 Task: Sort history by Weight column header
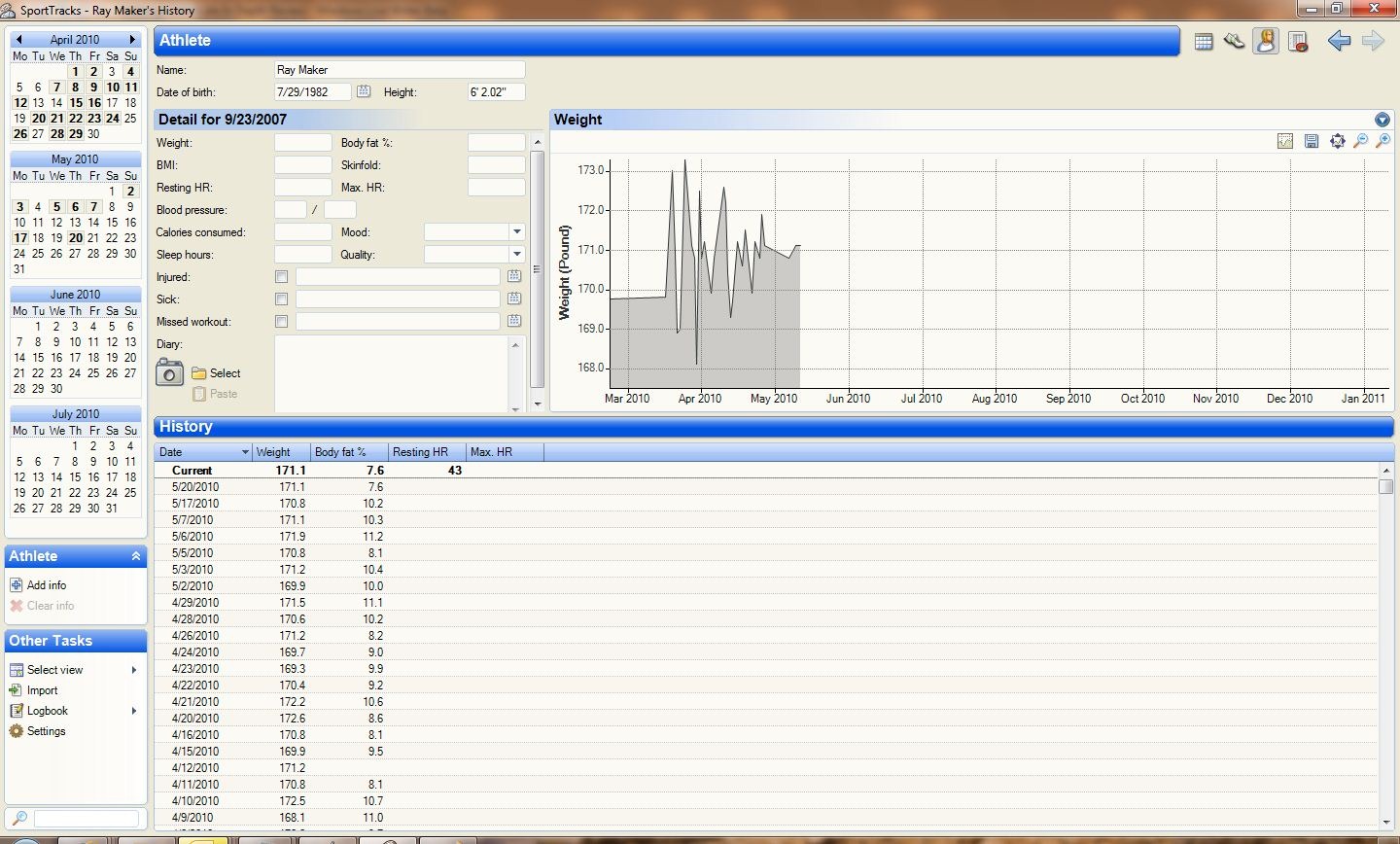tap(281, 452)
